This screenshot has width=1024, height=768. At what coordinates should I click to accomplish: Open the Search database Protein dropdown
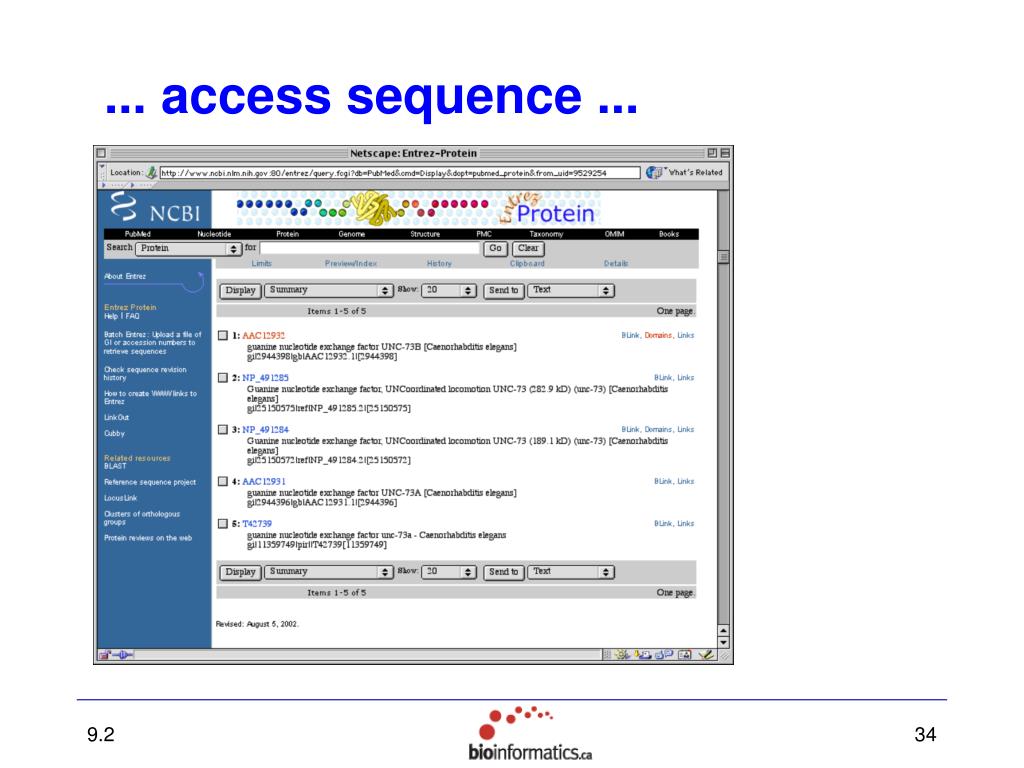pos(189,249)
